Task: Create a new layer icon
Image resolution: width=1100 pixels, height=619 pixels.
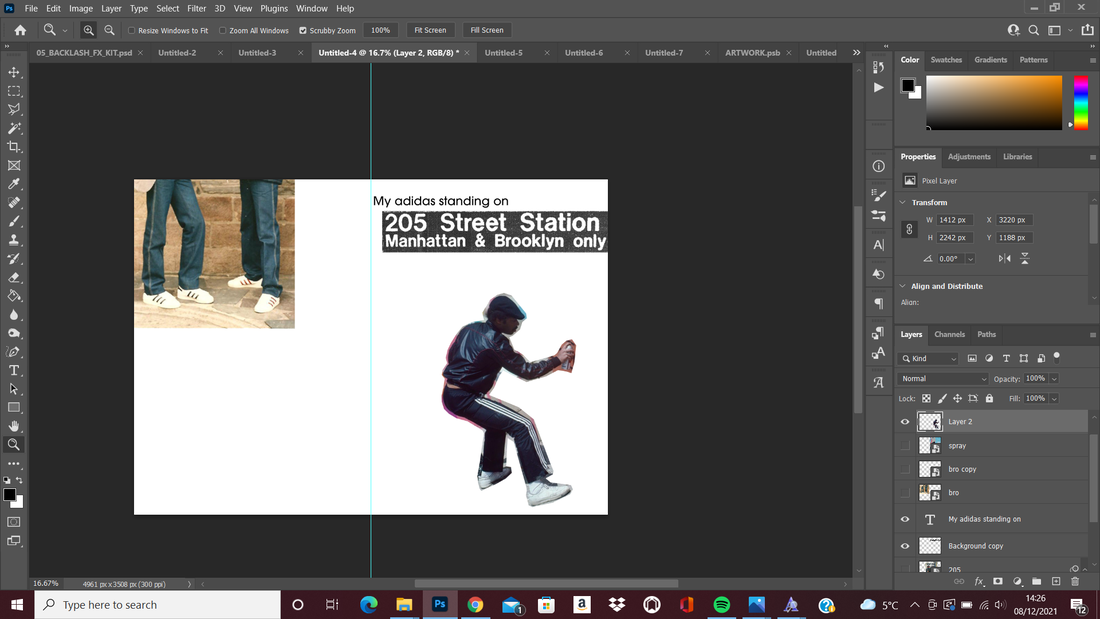Action: (1056, 581)
